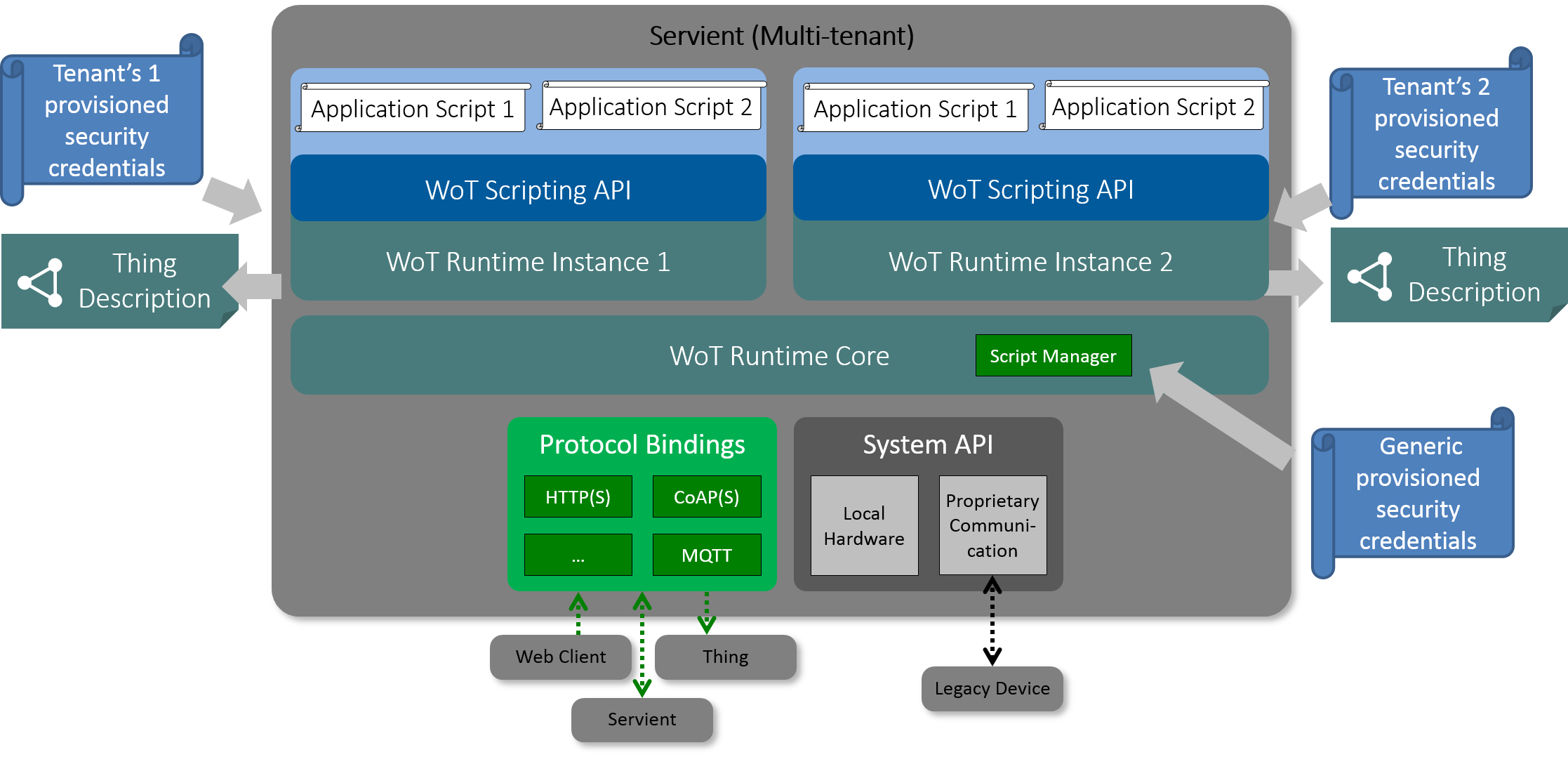The width and height of the screenshot is (1568, 757).
Task: Click the dotted black arrow above Legacy Device
Action: click(992, 596)
